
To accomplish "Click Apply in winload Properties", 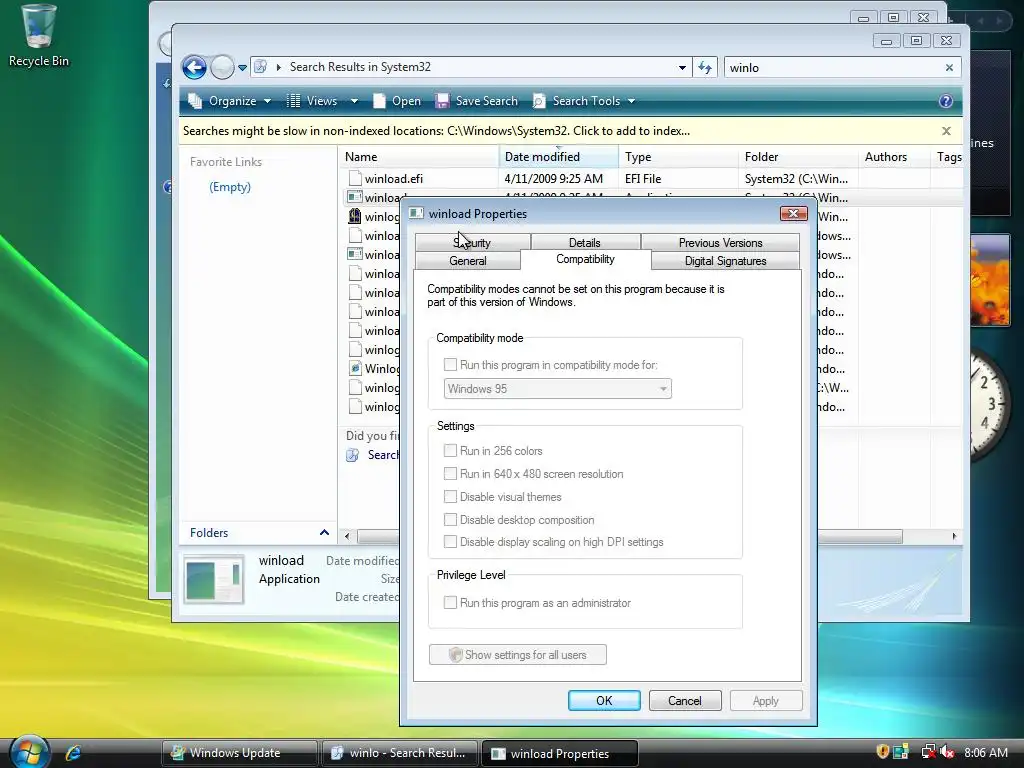I will 766,701.
